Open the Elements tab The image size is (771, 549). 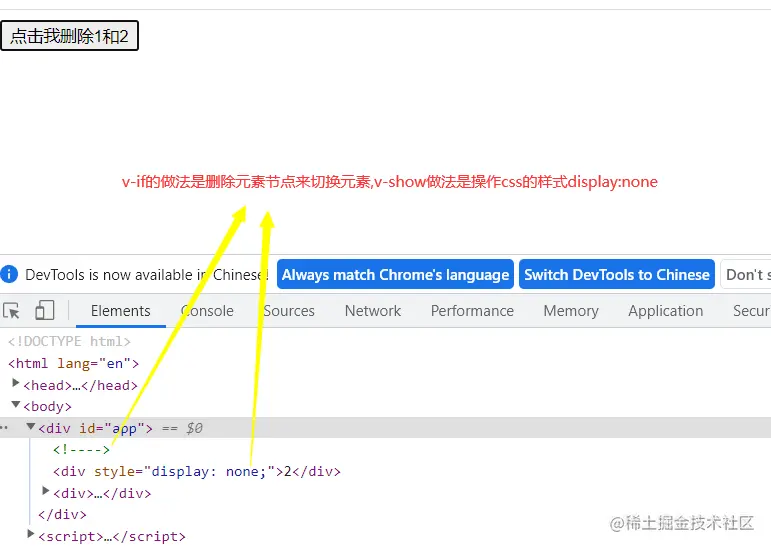point(120,311)
